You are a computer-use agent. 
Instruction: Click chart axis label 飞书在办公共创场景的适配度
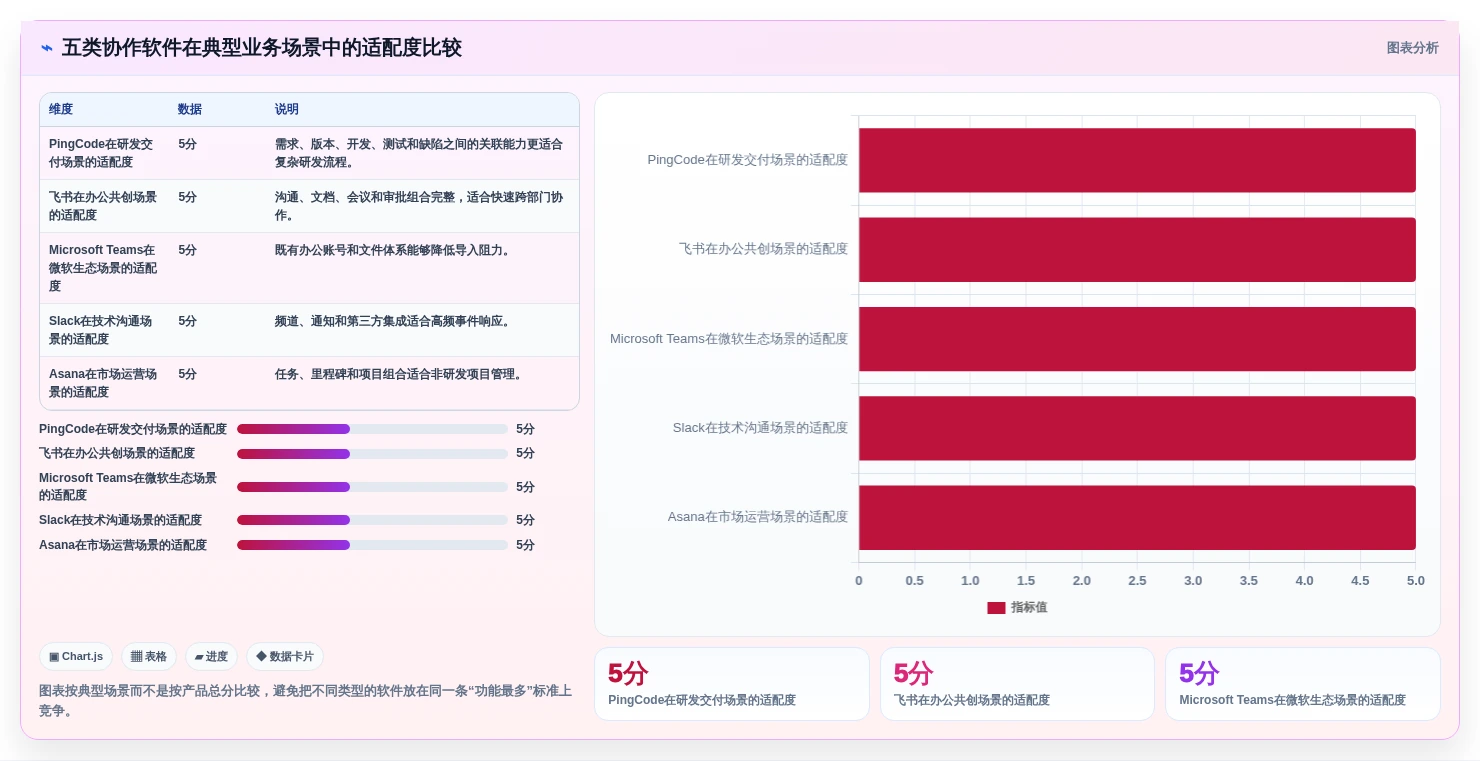tap(763, 249)
